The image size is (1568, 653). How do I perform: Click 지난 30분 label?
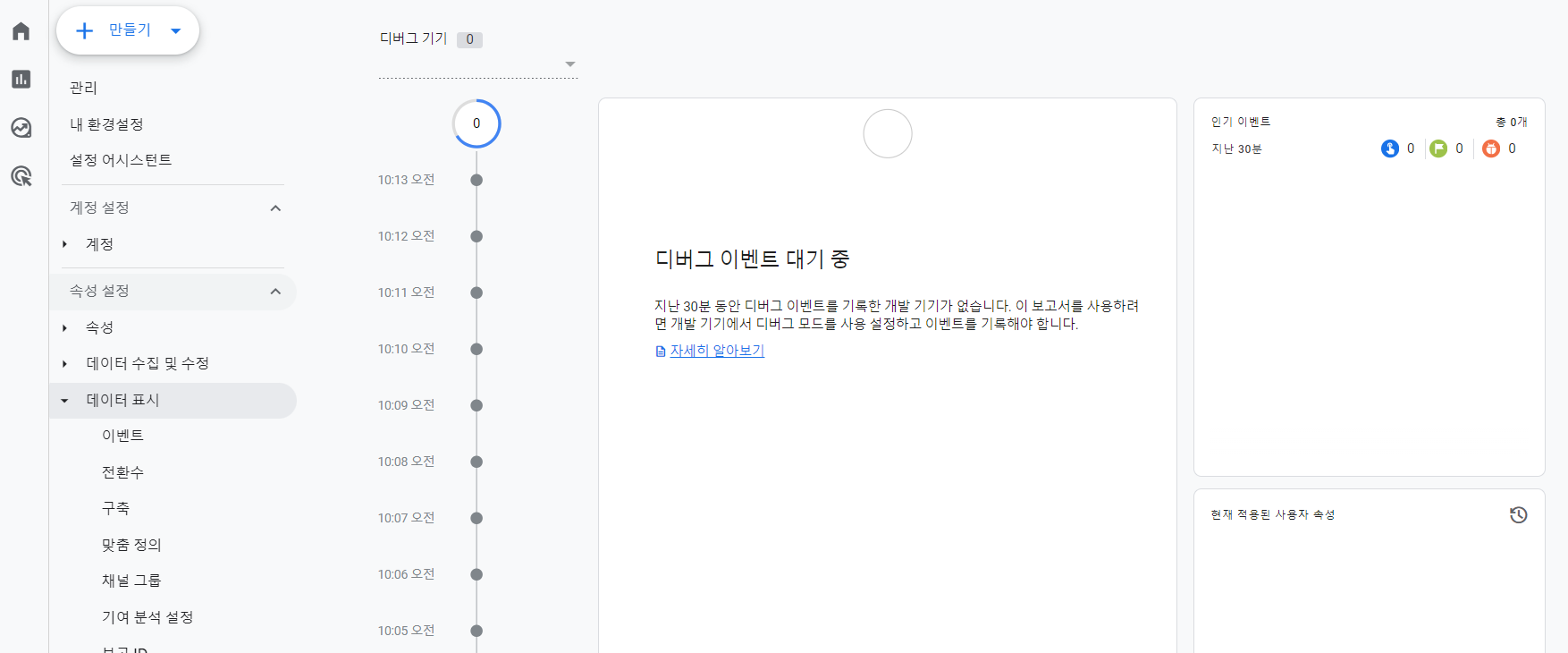click(1236, 148)
